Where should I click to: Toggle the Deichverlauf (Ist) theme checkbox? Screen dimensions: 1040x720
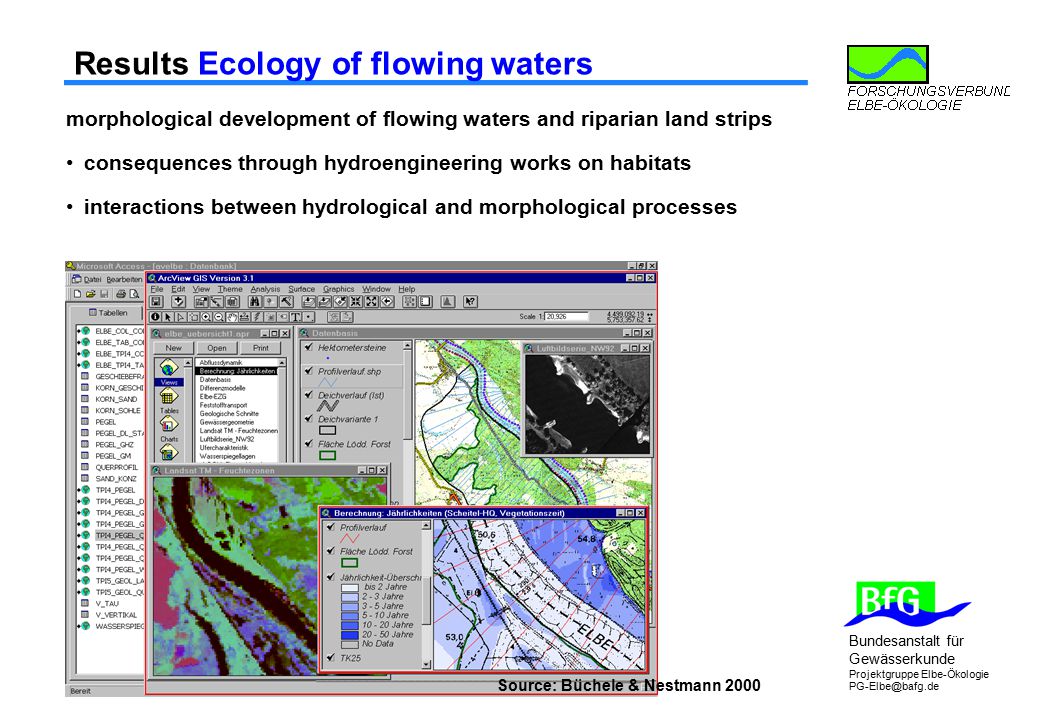308,394
